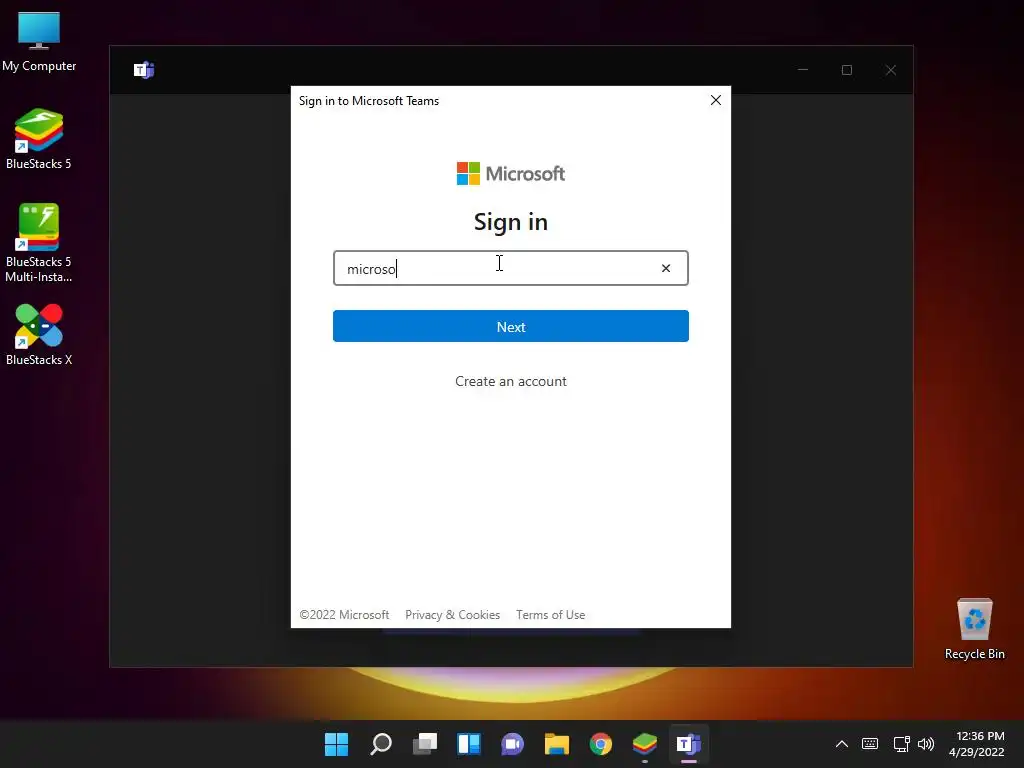Show hidden system tray icons

pos(842,744)
